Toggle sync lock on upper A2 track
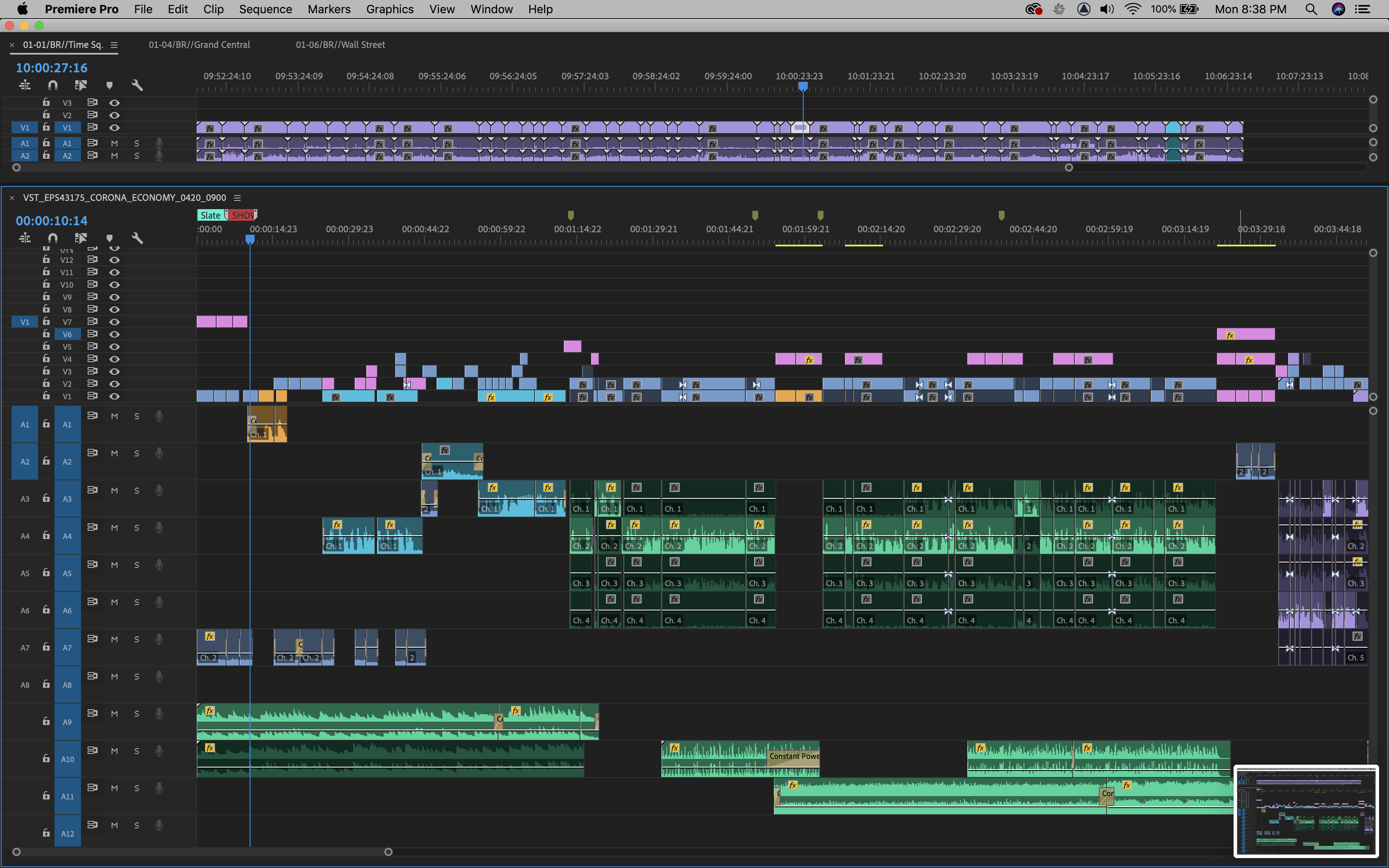This screenshot has width=1389, height=868. pyautogui.click(x=92, y=155)
